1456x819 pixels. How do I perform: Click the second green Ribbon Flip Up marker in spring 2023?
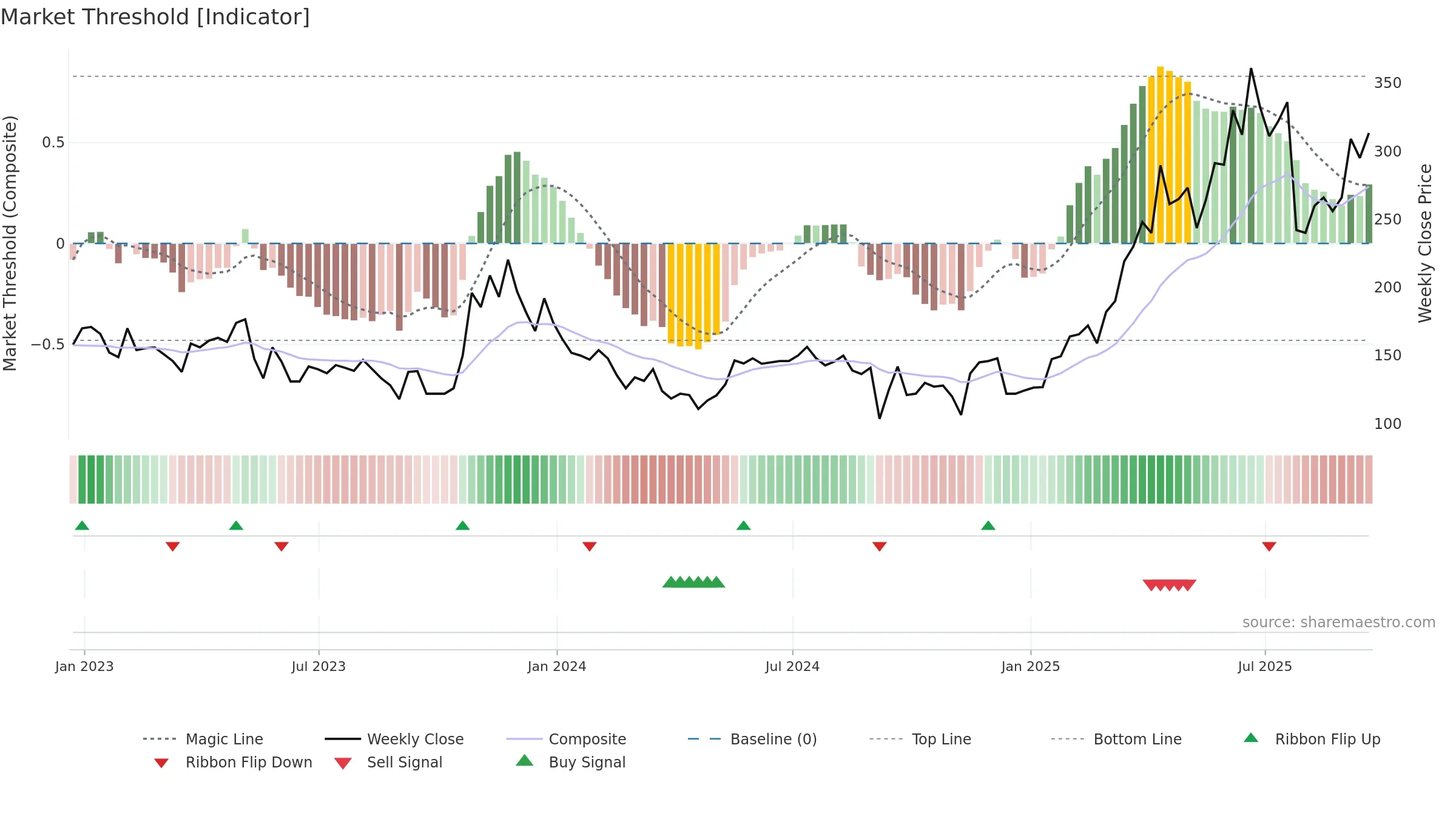click(236, 525)
